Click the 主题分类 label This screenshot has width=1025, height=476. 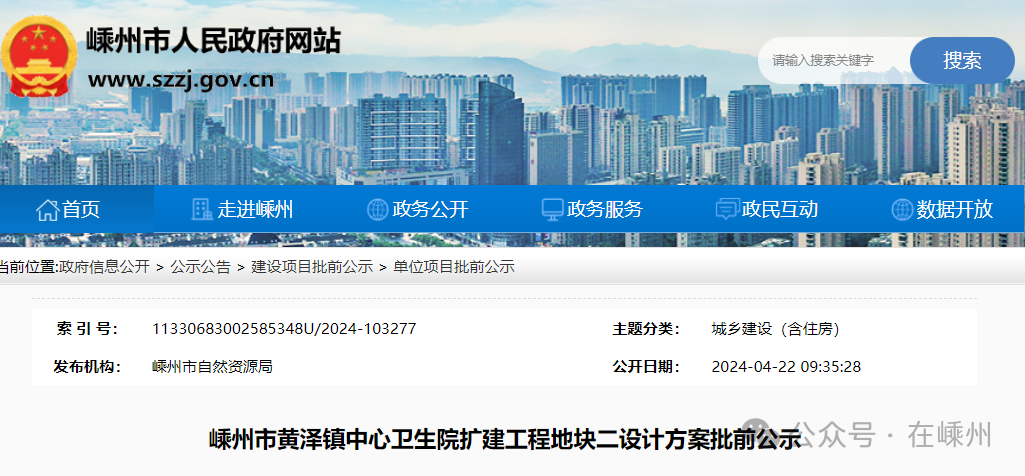point(646,328)
